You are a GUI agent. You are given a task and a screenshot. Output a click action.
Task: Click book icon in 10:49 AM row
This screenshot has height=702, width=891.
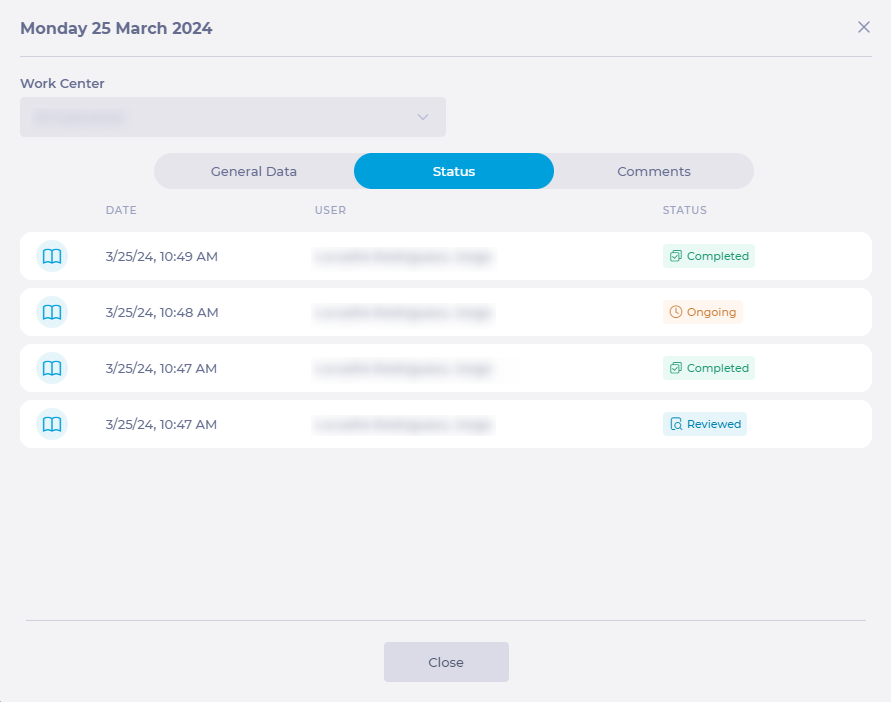pos(52,256)
